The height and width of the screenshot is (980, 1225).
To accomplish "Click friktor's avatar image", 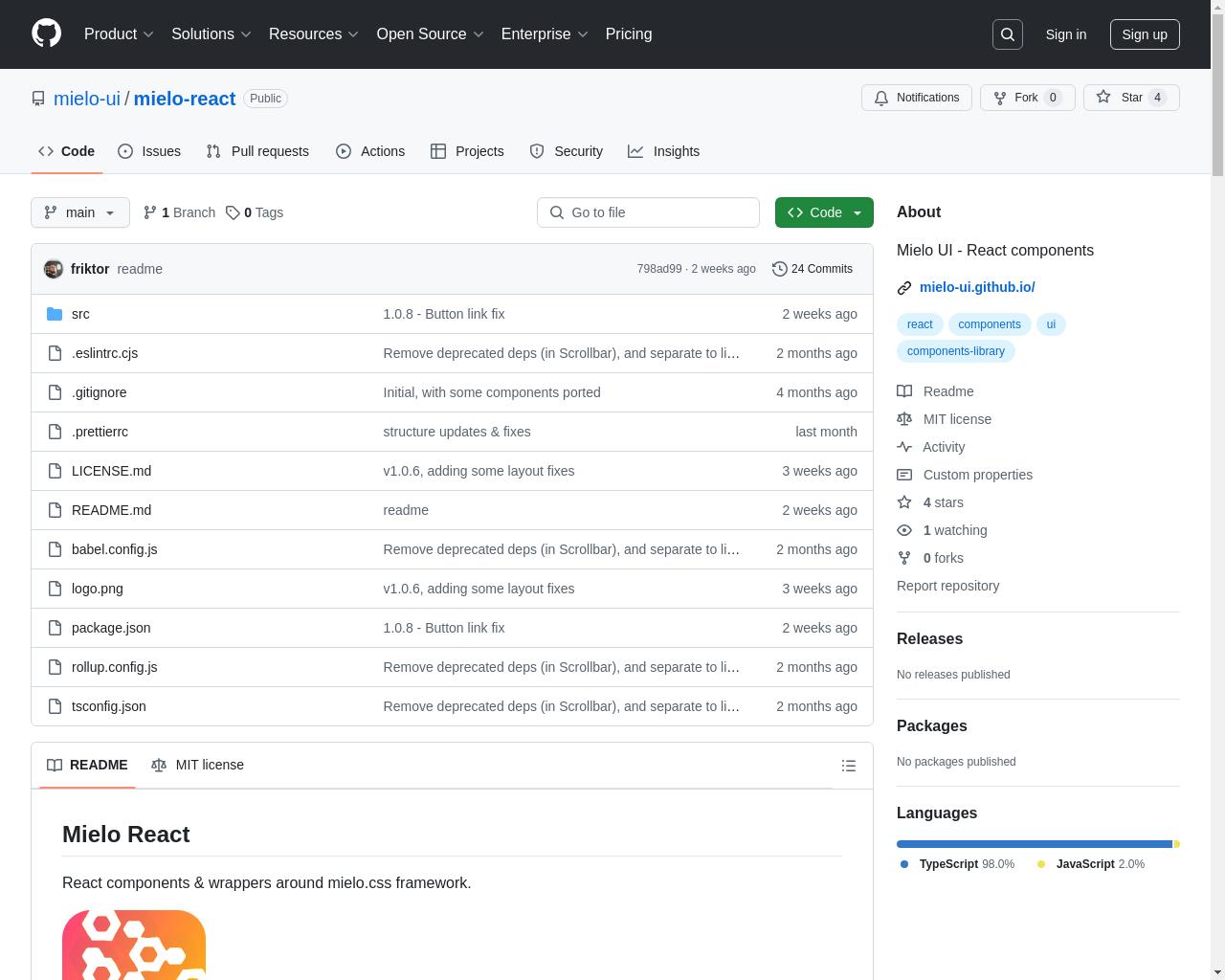I will (54, 269).
